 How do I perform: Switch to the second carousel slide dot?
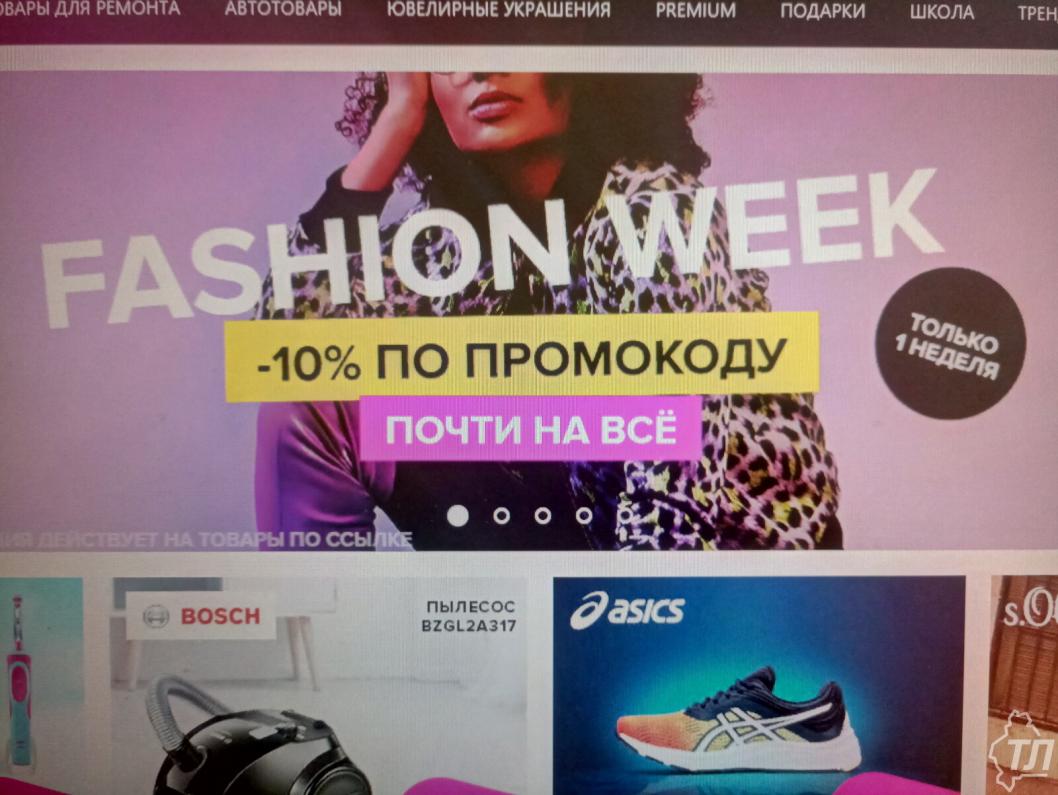tap(501, 516)
